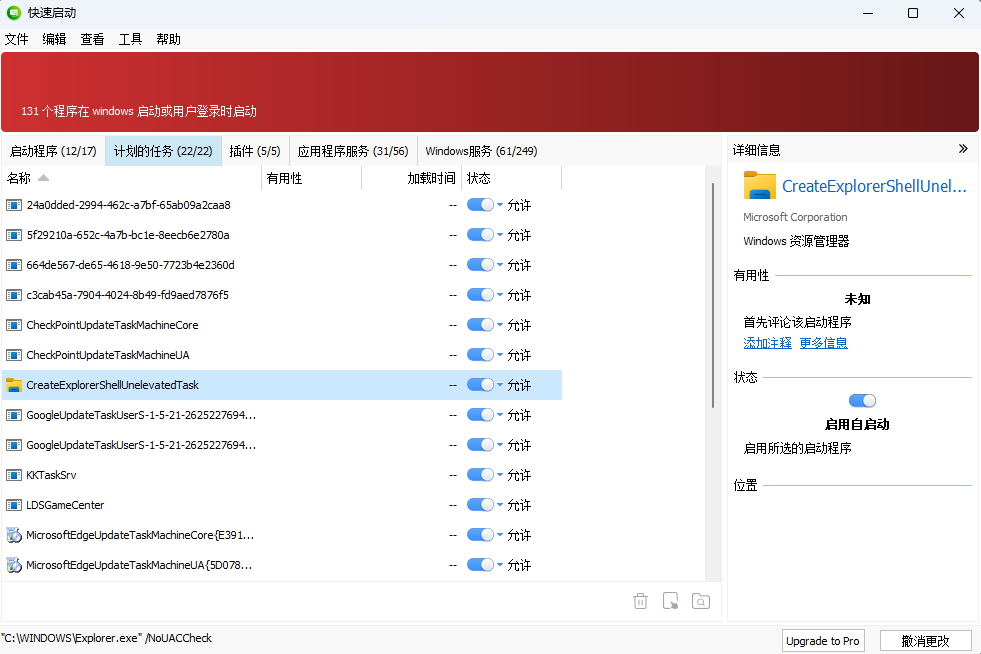Click the MicrosoftEdgeUpdateTaskMachineCore installer icon
The width and height of the screenshot is (981, 654).
click(14, 535)
